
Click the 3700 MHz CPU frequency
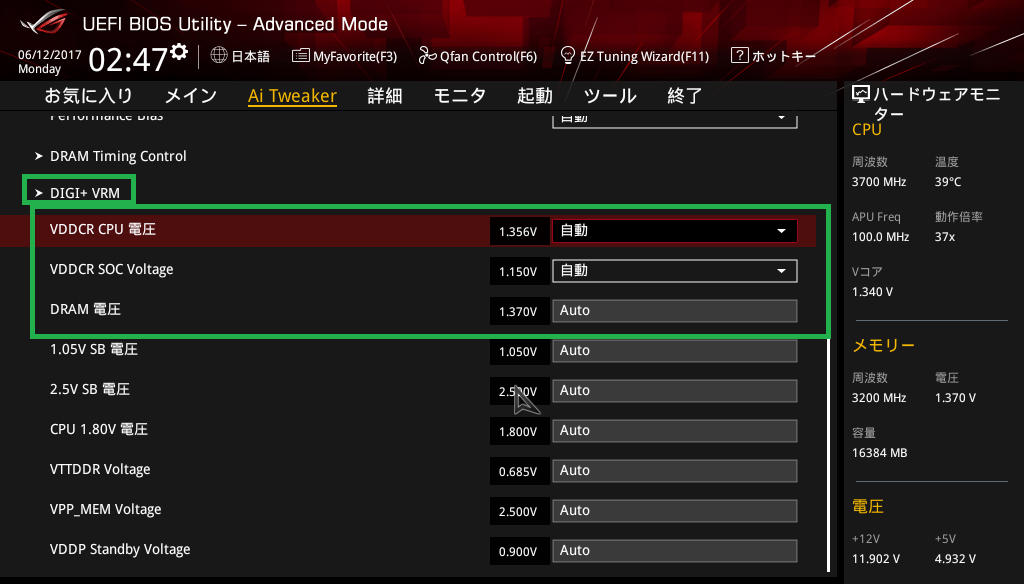pyautogui.click(x=879, y=182)
